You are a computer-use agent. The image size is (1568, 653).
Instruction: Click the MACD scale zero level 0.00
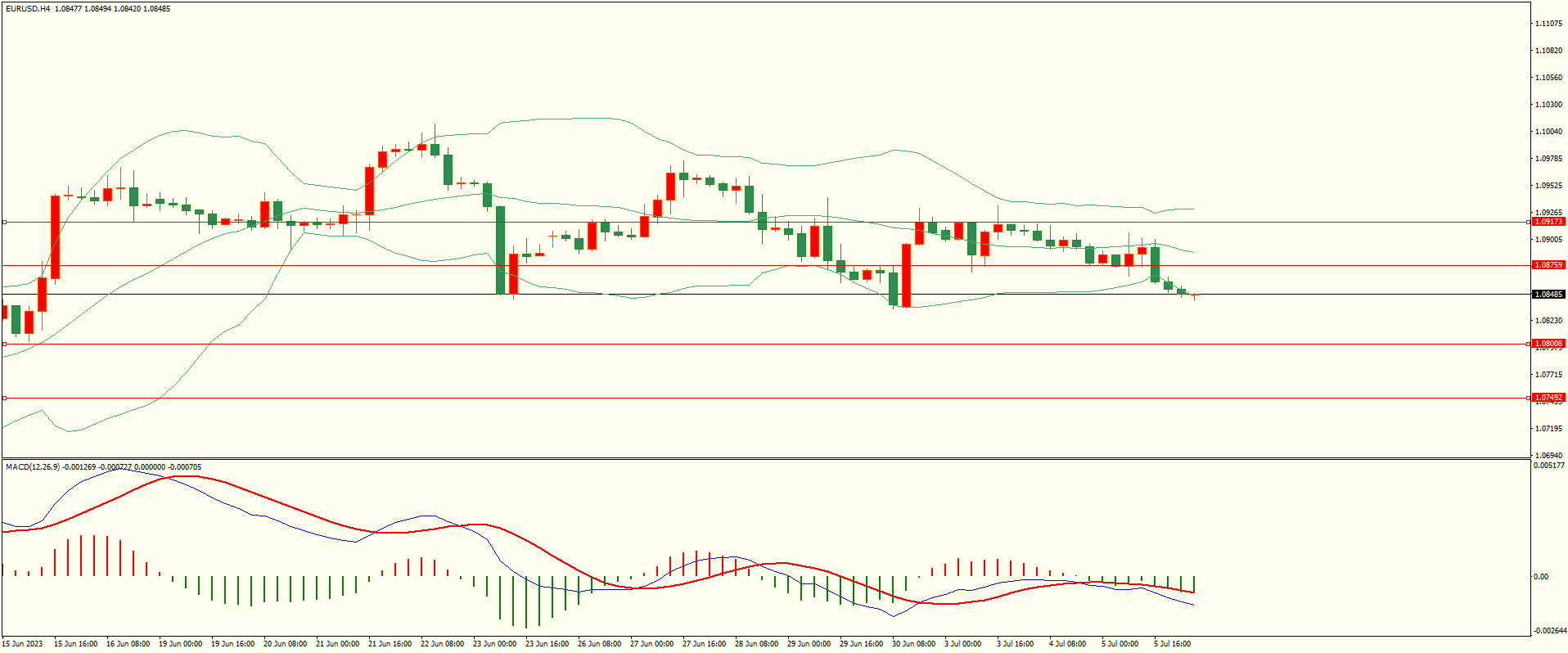pyautogui.click(x=1541, y=577)
